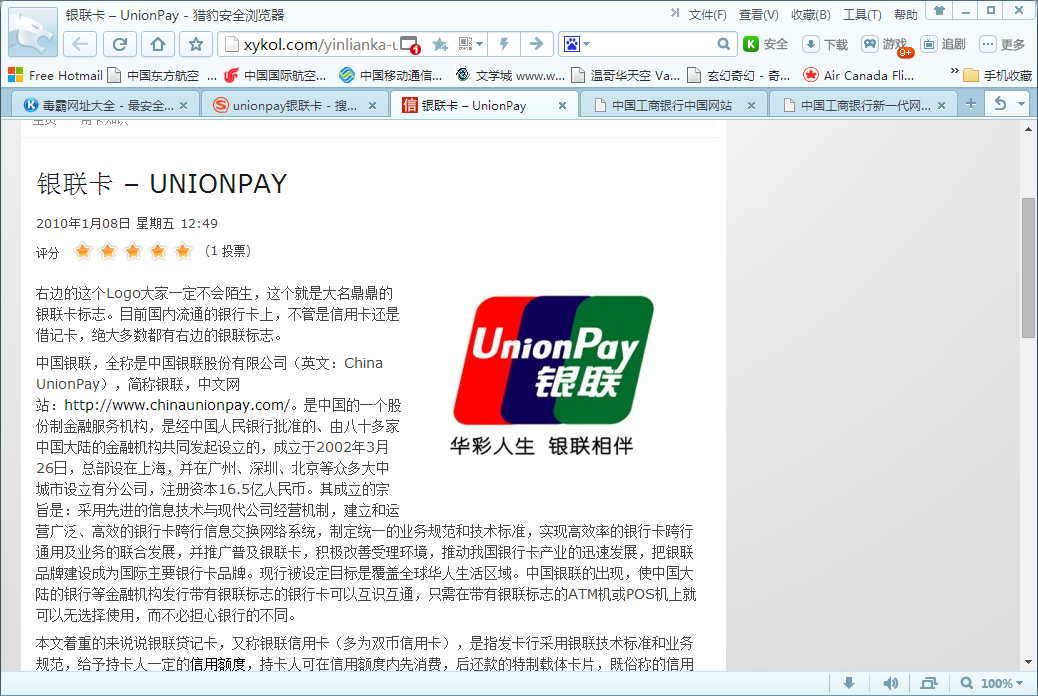This screenshot has height=696, width=1038.
Task: Open the QR code icon in the address bar
Action: coord(465,44)
